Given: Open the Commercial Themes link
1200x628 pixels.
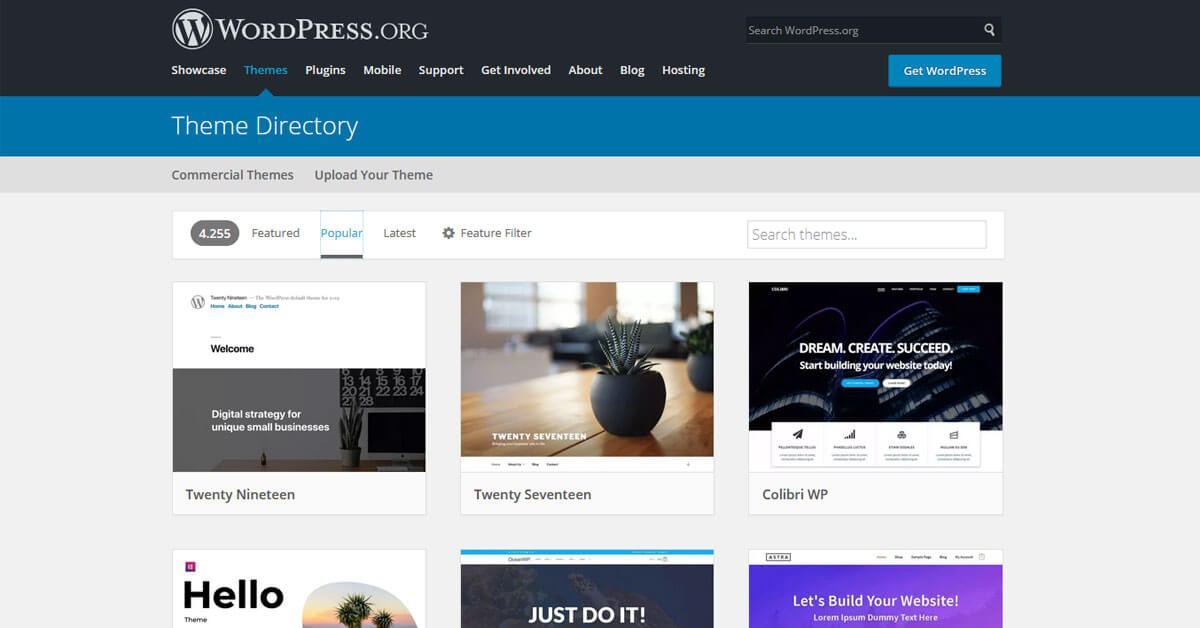Looking at the screenshot, I should tap(233, 175).
